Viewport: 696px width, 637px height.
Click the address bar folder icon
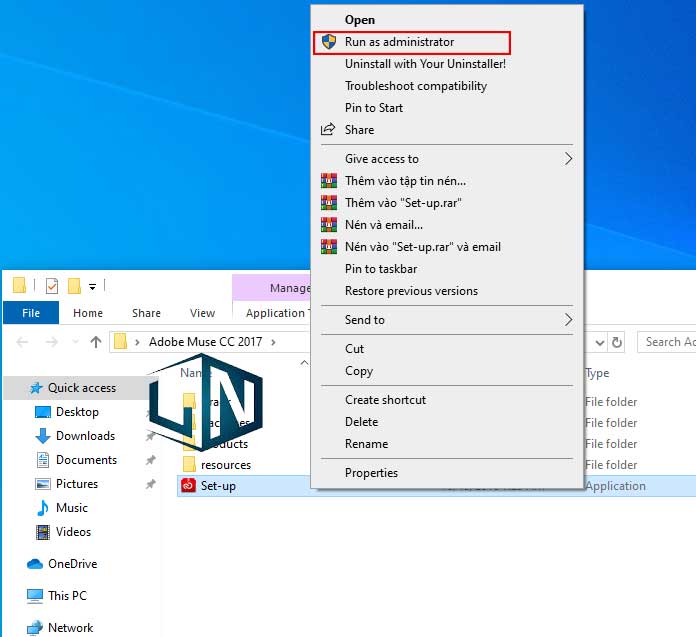(120, 342)
